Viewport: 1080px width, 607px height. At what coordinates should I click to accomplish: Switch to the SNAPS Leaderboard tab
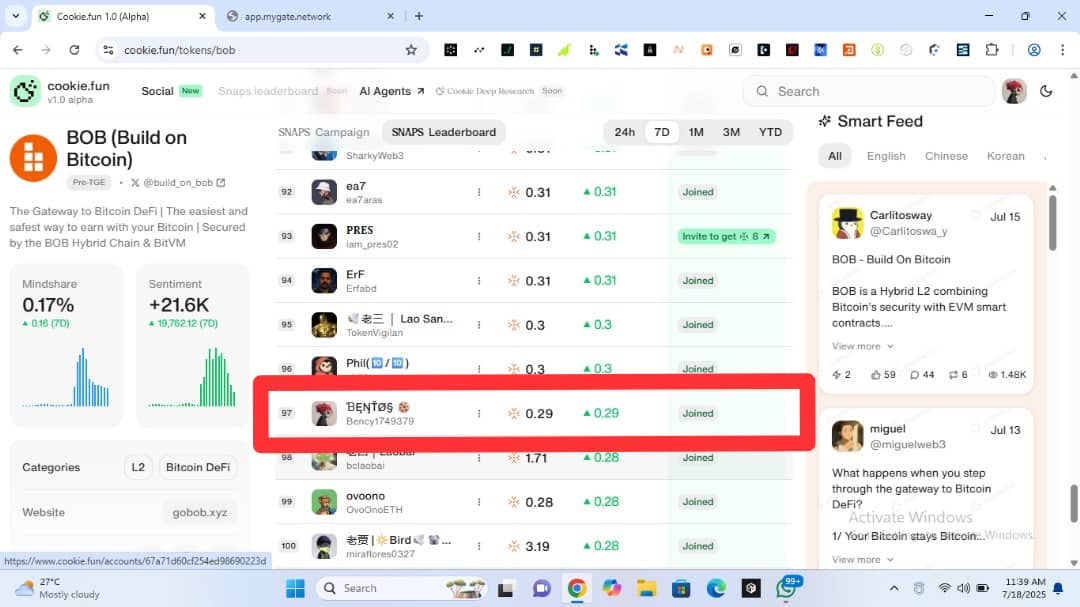click(444, 132)
